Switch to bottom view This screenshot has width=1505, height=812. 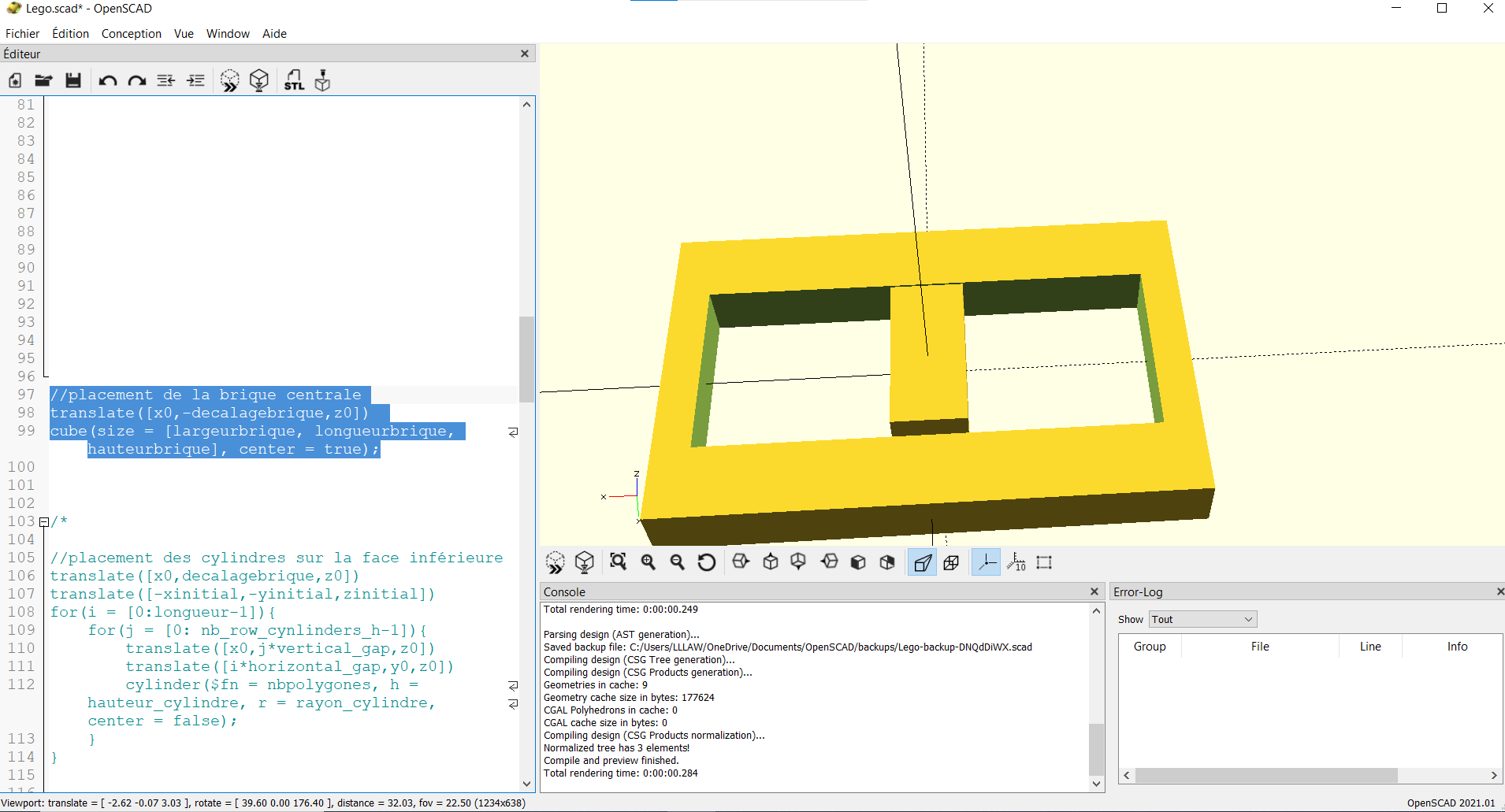coord(798,562)
